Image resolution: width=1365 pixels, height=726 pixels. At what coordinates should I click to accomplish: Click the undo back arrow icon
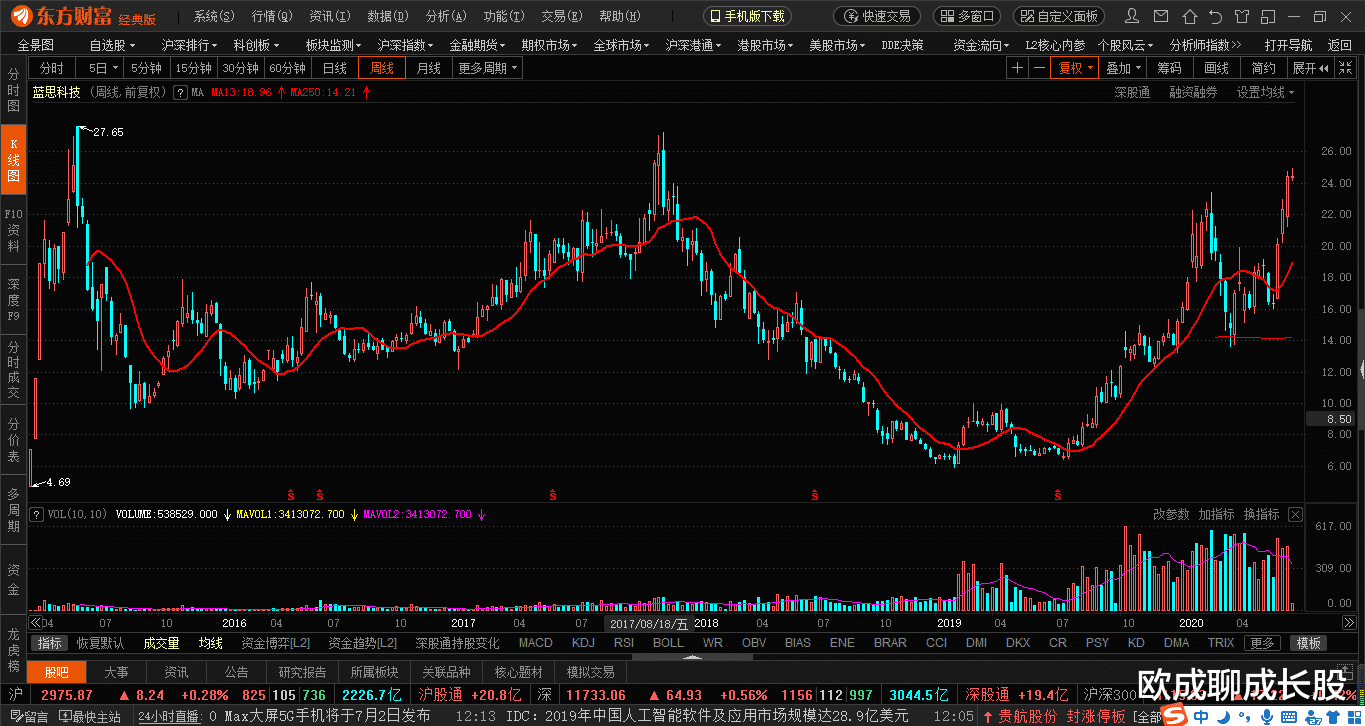tap(1214, 16)
